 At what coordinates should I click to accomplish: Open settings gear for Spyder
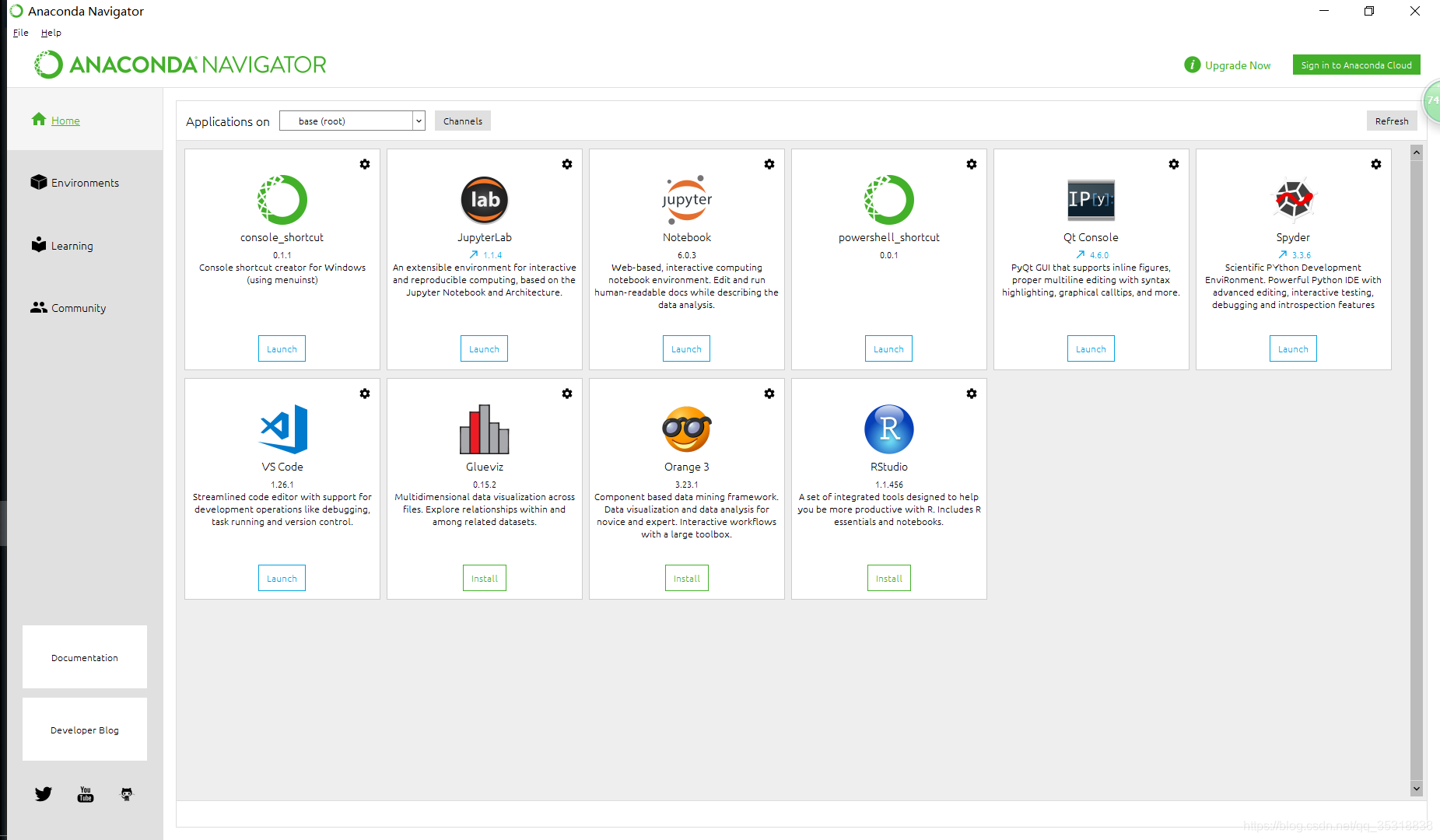tap(1376, 164)
